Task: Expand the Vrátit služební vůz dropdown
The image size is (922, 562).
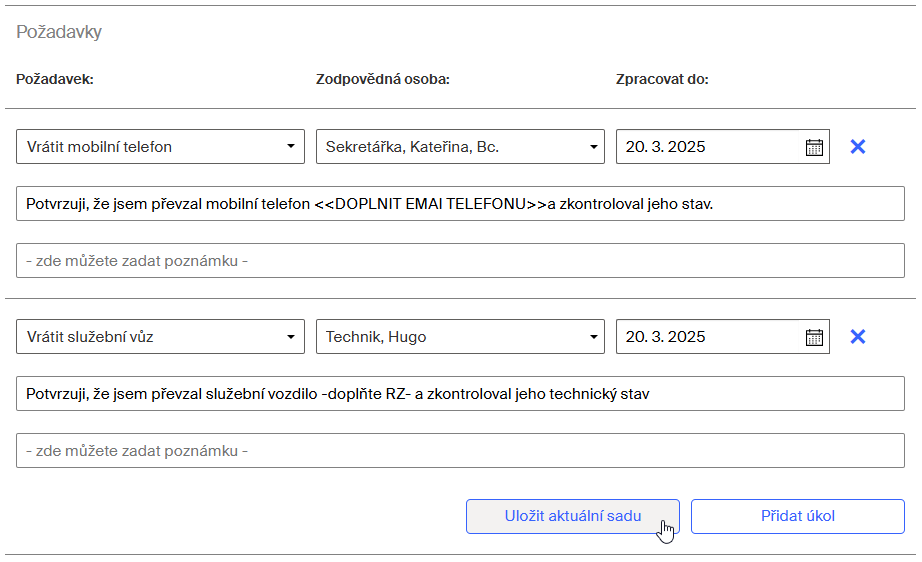Action: click(160, 336)
